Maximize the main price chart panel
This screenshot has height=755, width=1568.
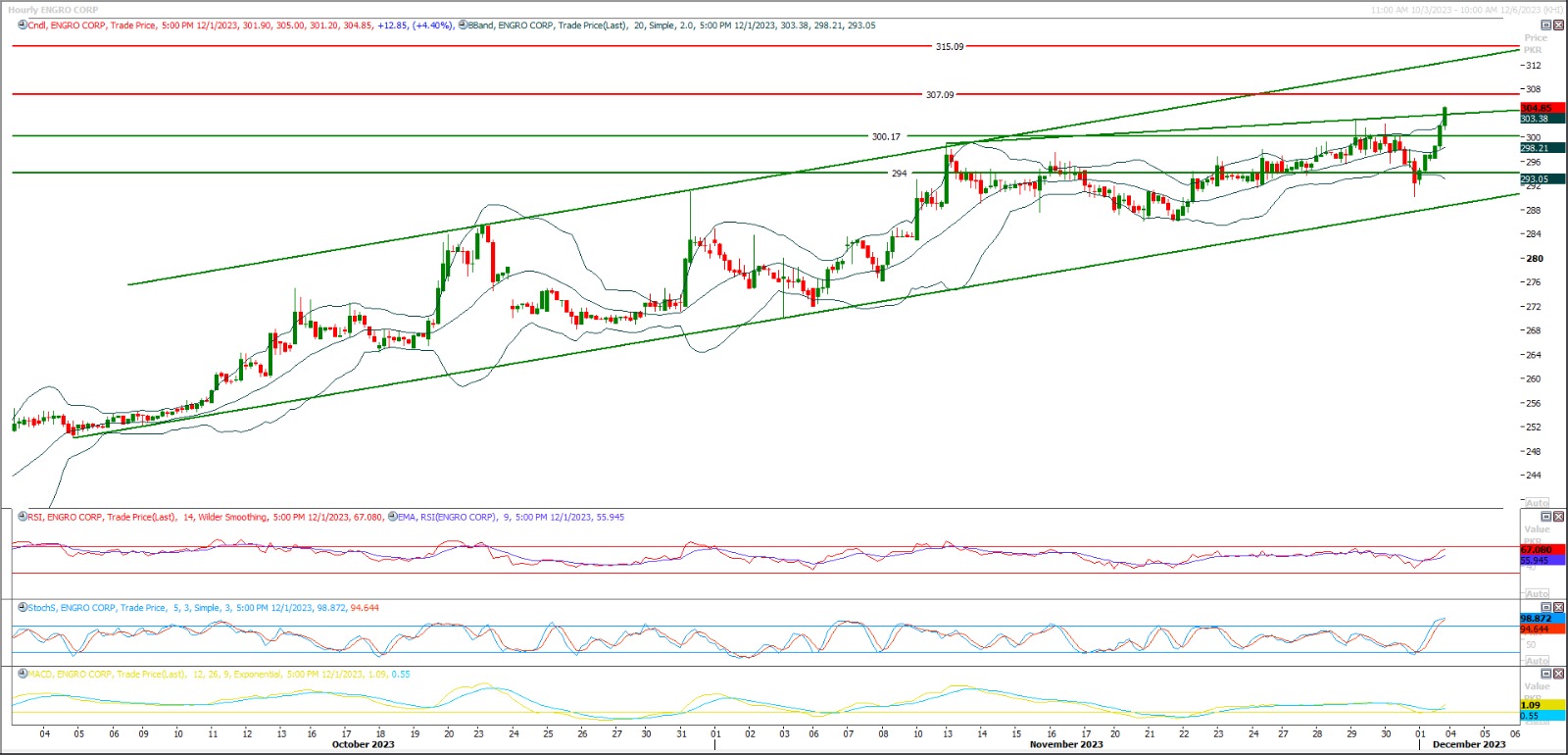(1546, 25)
